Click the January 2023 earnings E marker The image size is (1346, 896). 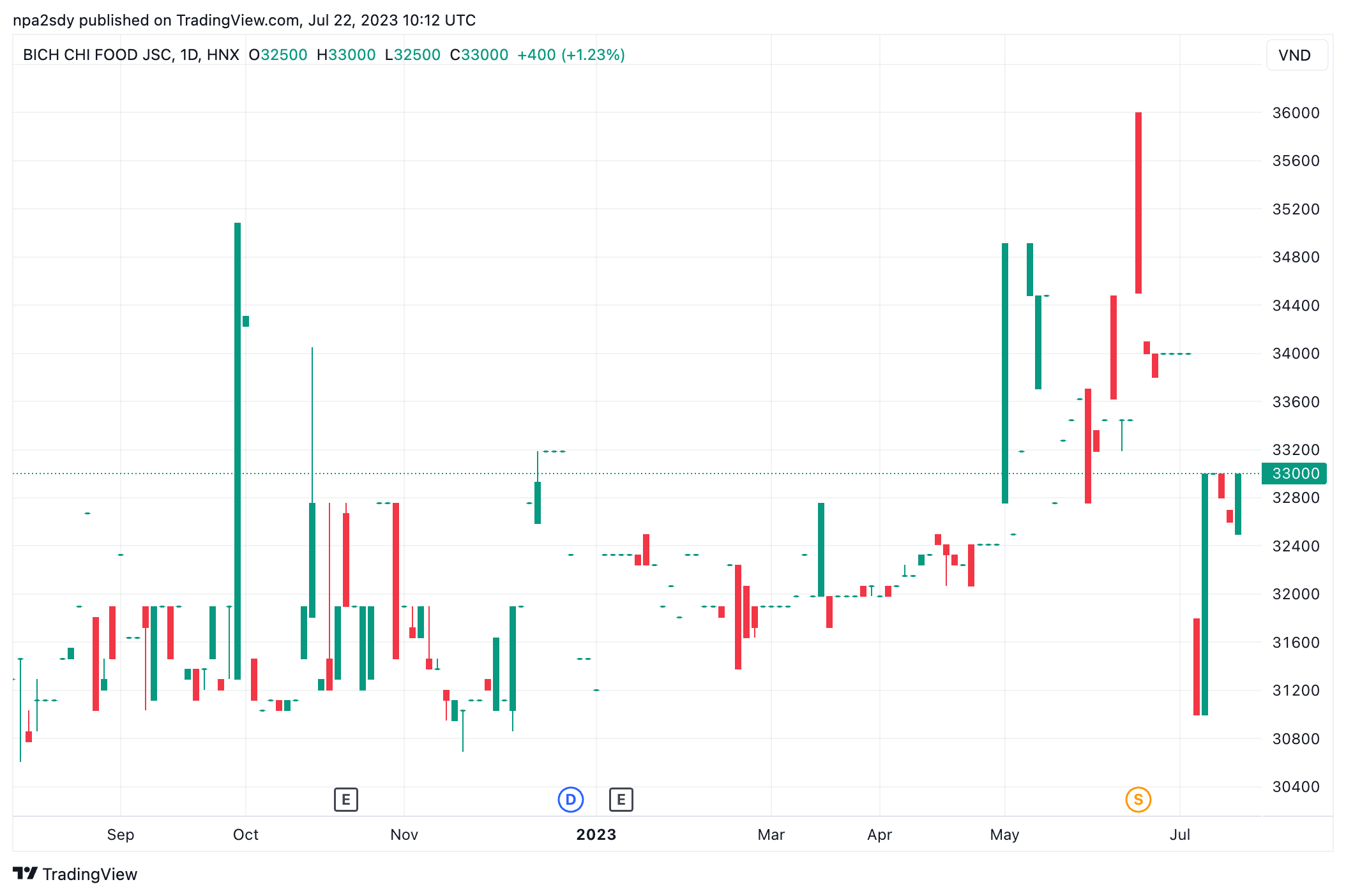(x=621, y=800)
